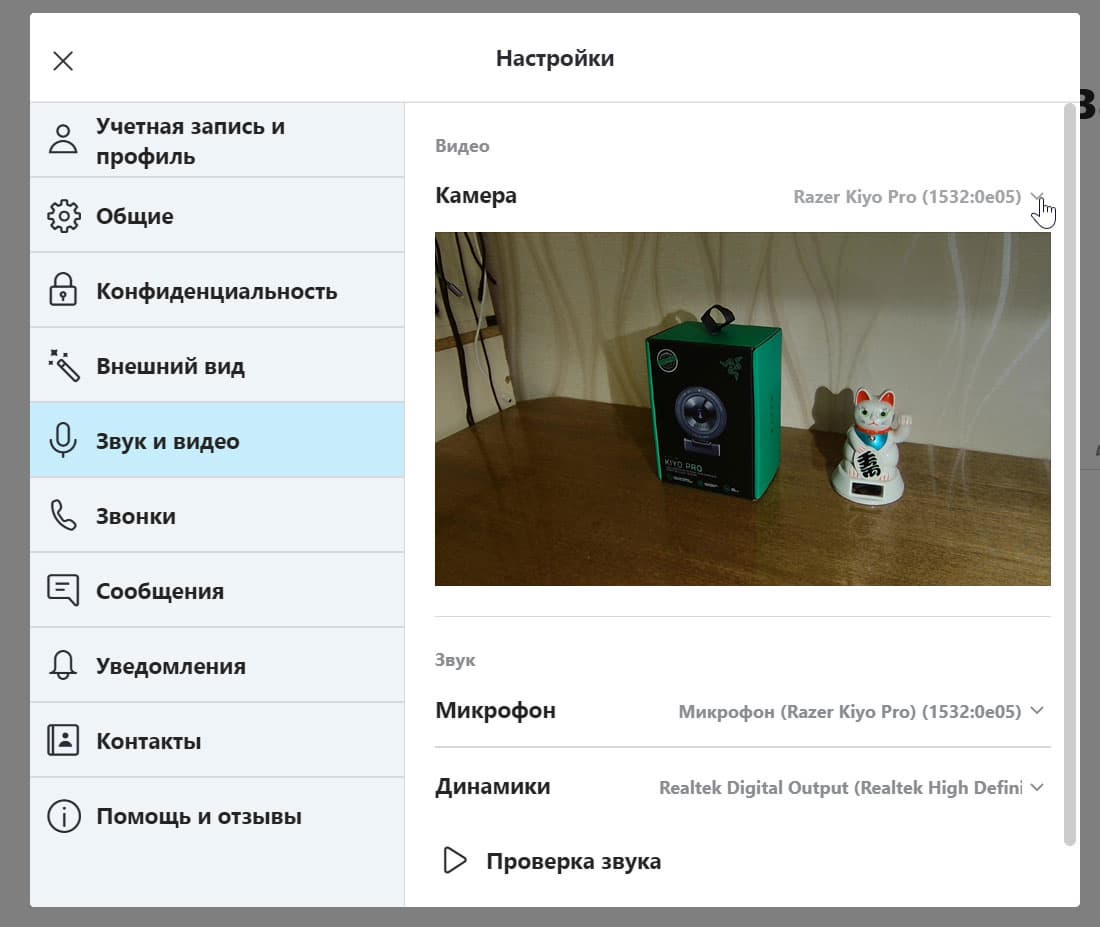Click the microphone icon for Звук и видео
1100x927 pixels.
[x=63, y=440]
